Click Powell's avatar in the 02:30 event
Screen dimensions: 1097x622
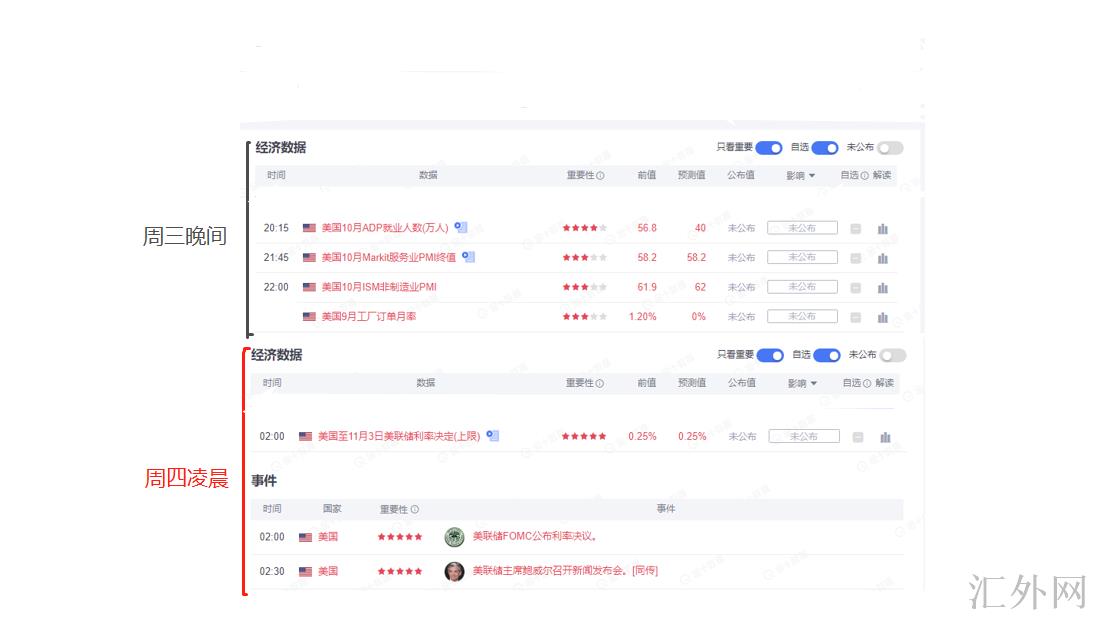[x=455, y=572]
